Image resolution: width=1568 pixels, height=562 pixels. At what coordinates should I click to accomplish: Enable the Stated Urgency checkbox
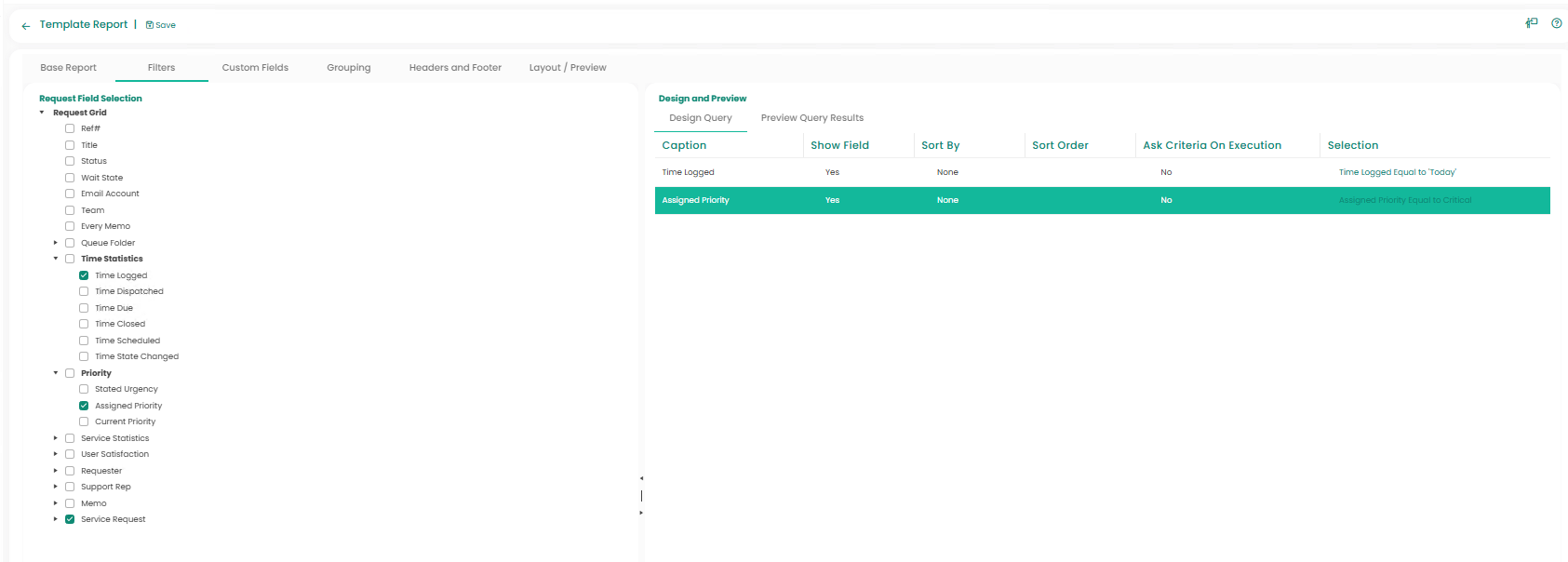point(84,389)
